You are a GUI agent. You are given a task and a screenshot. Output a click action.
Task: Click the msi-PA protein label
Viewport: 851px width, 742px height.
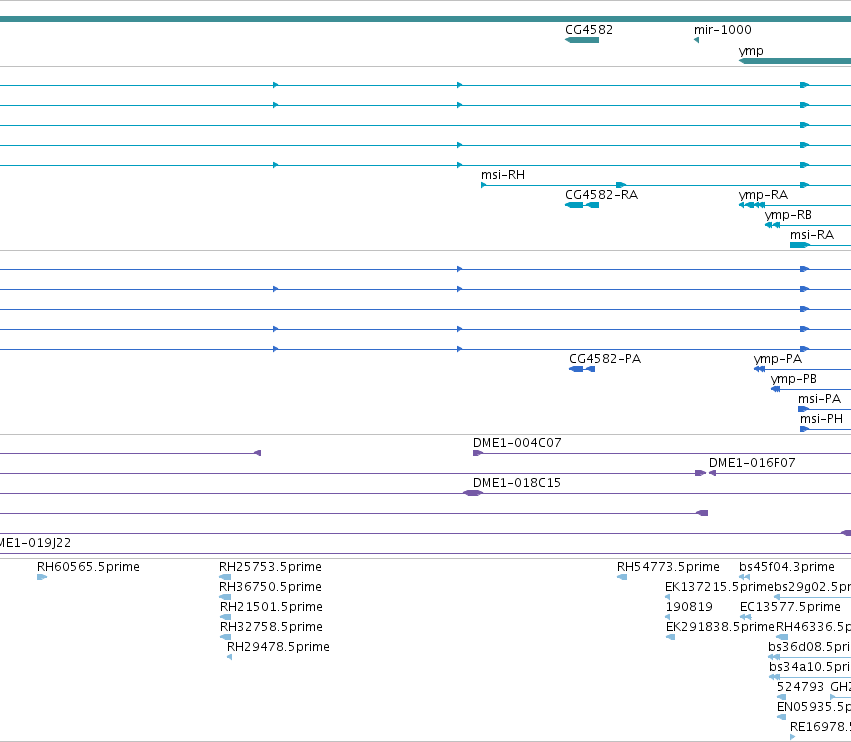pyautogui.click(x=819, y=399)
